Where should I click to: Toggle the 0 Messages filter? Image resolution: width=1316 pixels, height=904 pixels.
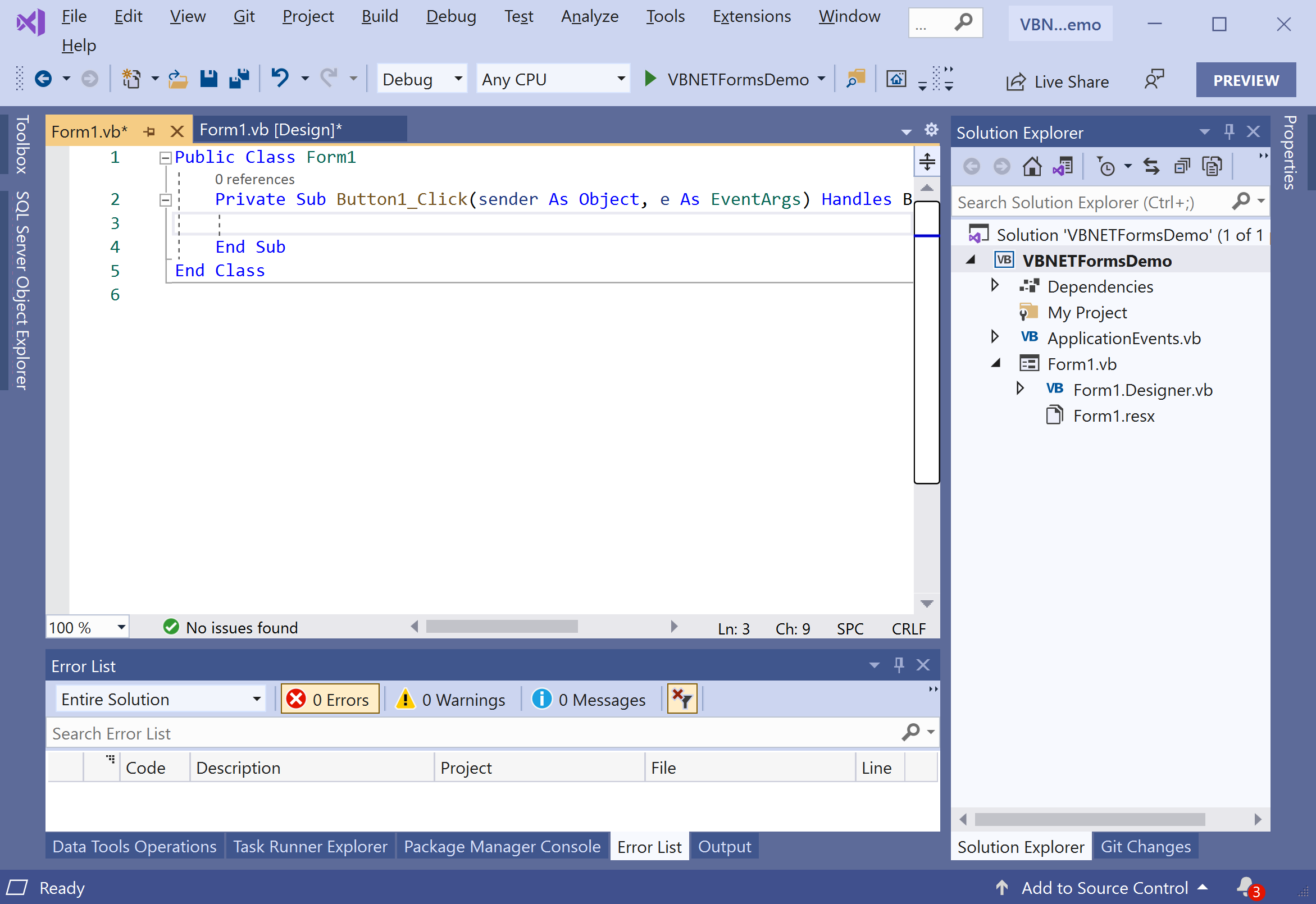[589, 700]
